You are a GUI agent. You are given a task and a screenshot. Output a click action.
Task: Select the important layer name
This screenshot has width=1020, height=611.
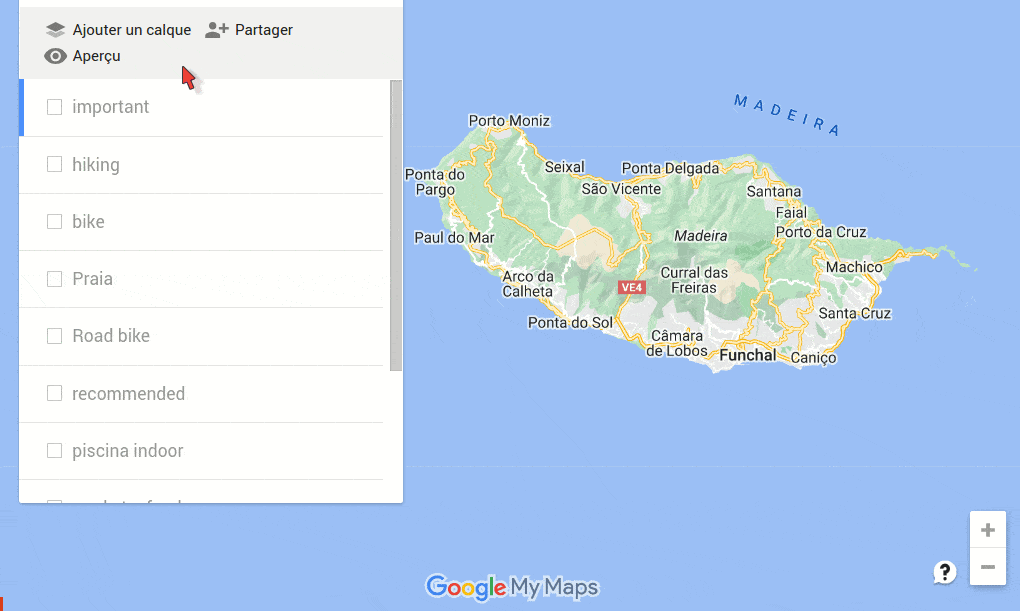pos(111,107)
